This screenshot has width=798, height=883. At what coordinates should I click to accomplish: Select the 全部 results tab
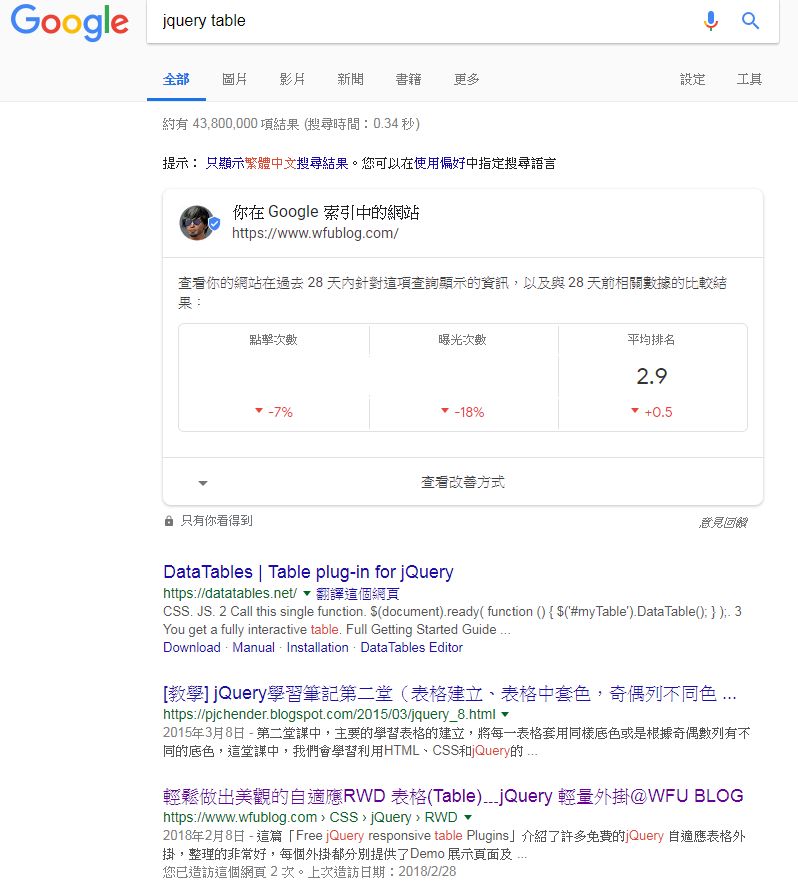point(176,79)
